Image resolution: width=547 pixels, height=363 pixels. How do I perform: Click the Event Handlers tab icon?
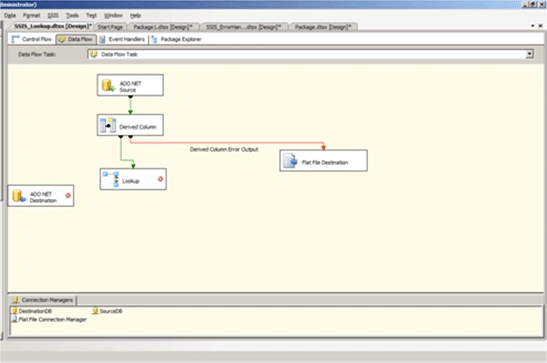pos(102,39)
